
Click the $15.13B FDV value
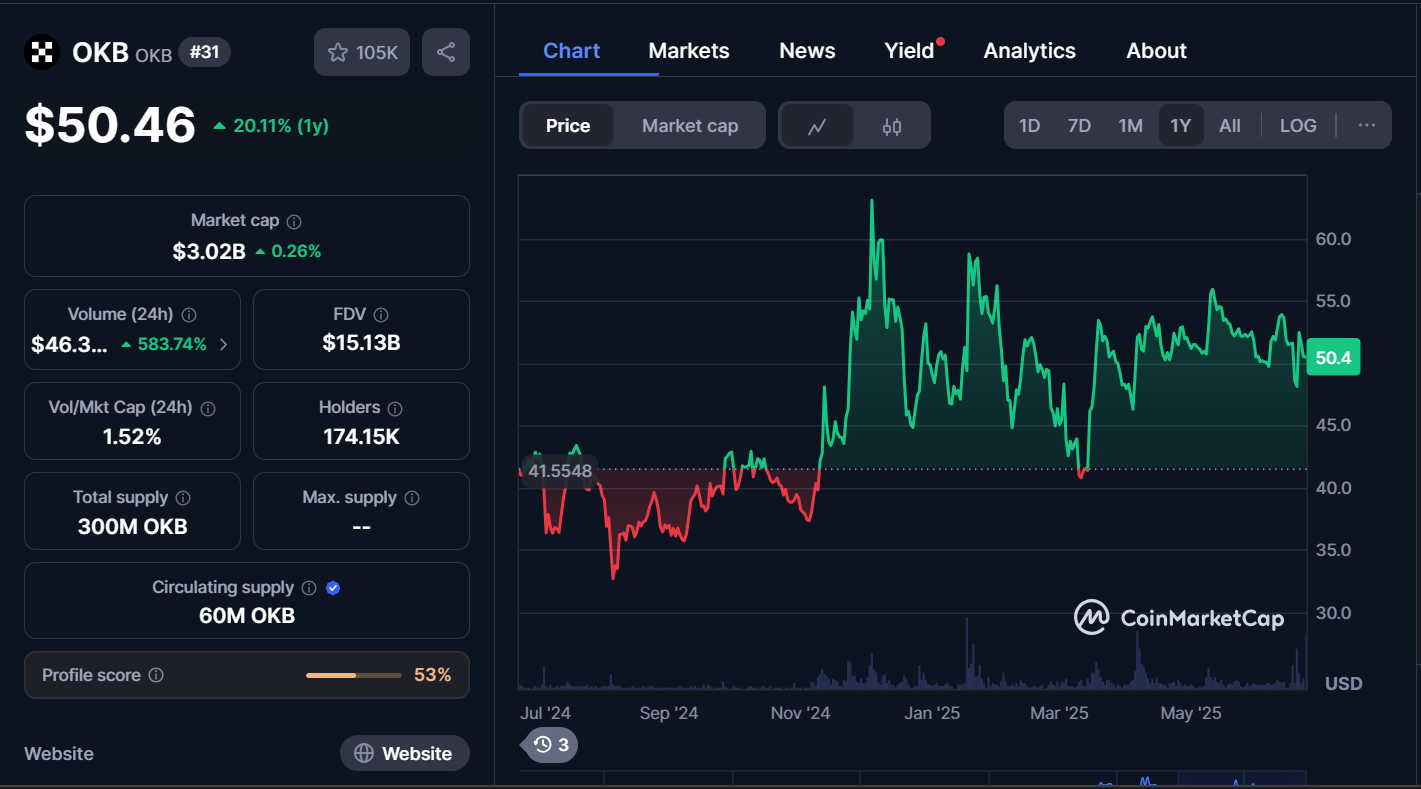pyautogui.click(x=361, y=344)
